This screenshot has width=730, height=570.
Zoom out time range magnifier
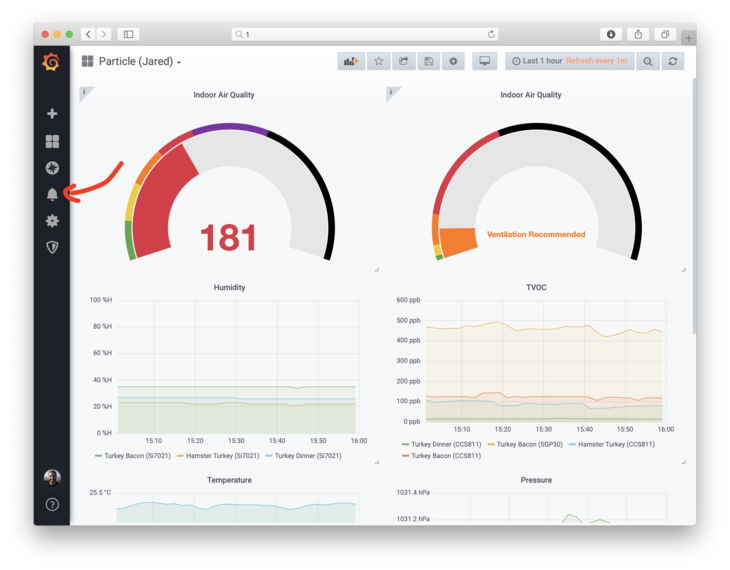648,61
